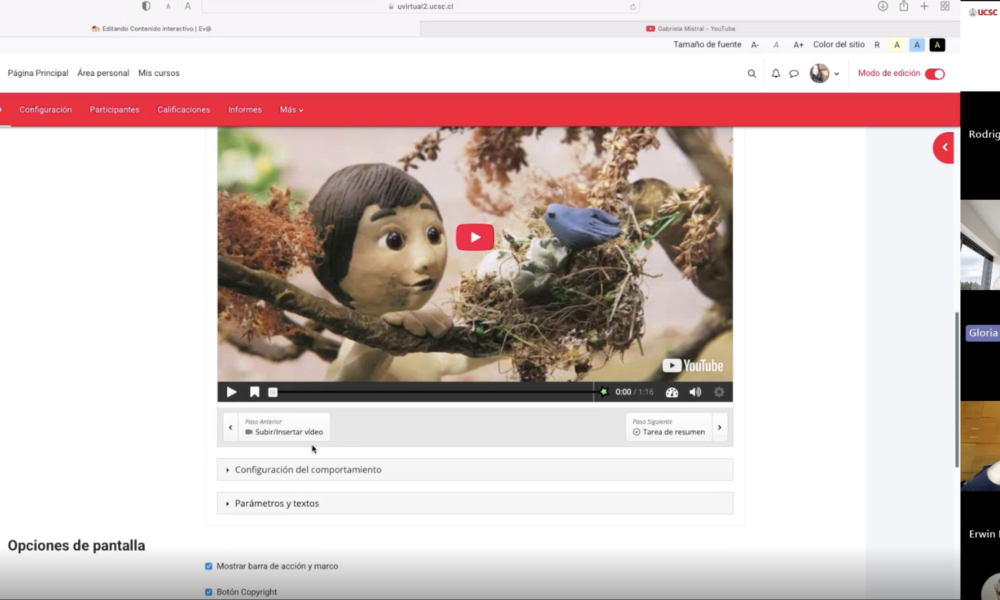
Task: Open Mis cursos link
Action: 159,73
